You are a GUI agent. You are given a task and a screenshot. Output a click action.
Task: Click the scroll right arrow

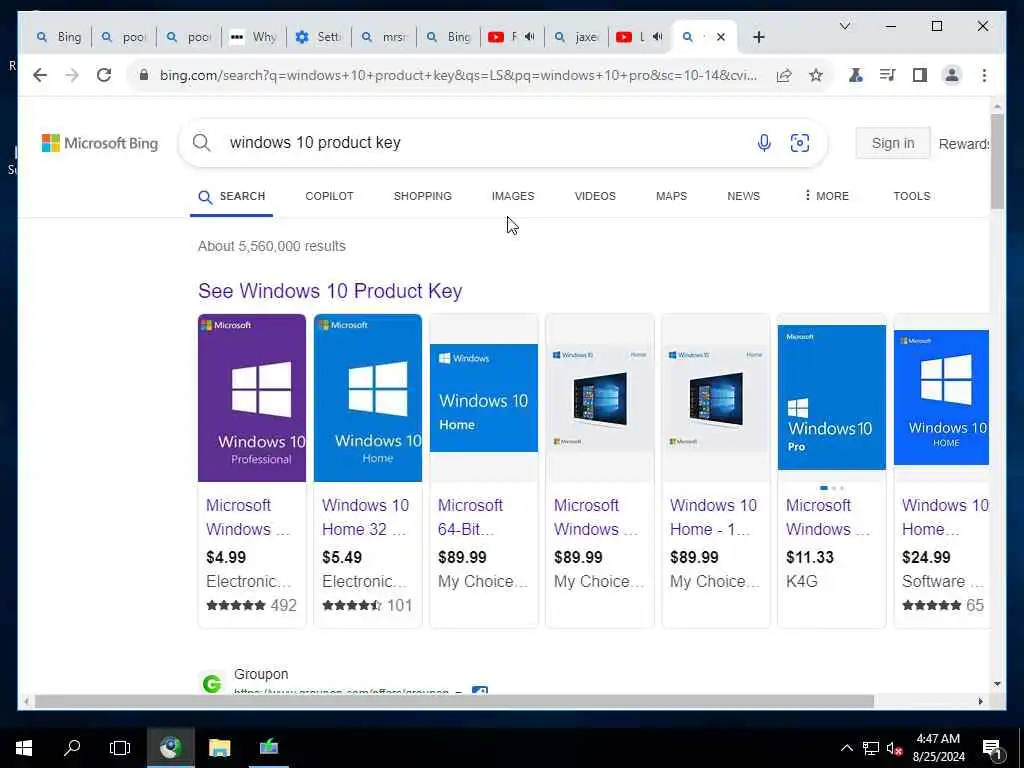(980, 701)
